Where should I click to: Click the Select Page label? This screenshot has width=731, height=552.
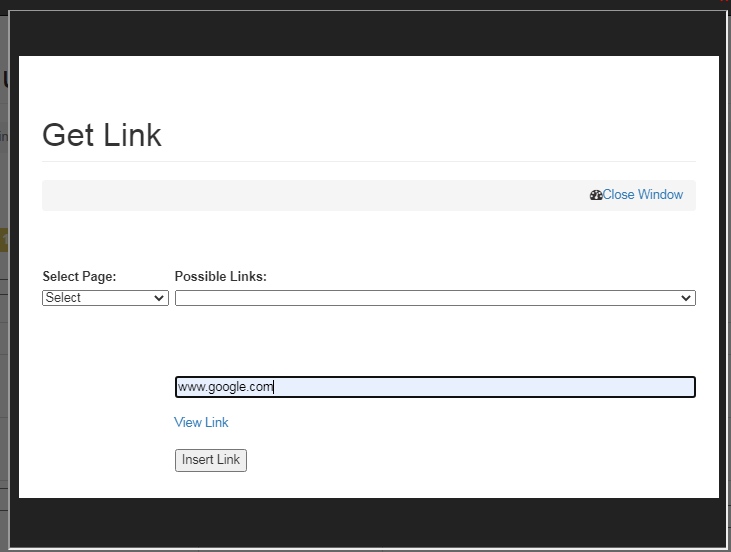pyautogui.click(x=79, y=276)
